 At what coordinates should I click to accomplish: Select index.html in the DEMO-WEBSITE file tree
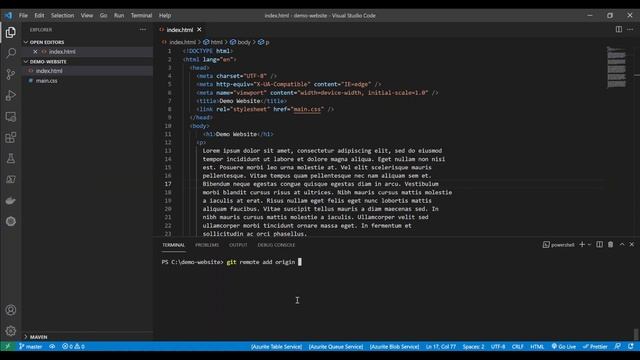(x=88, y=71)
